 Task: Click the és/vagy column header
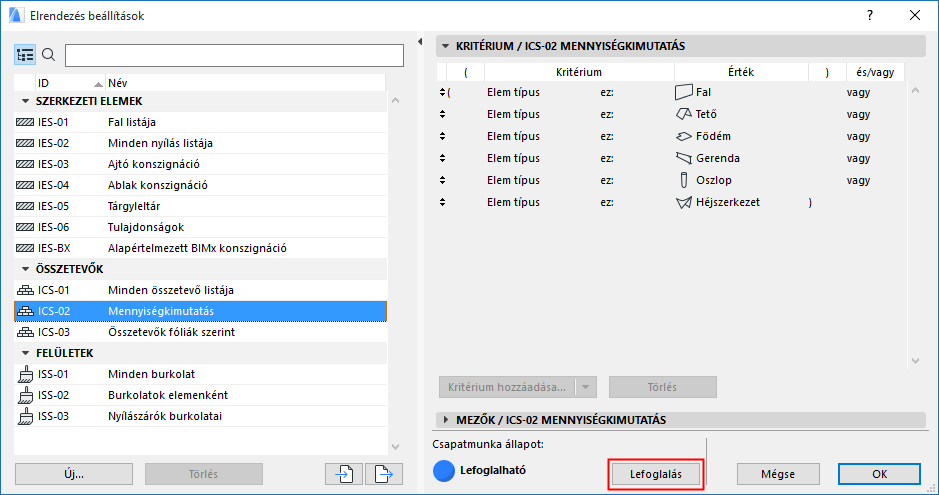pyautogui.click(x=875, y=72)
